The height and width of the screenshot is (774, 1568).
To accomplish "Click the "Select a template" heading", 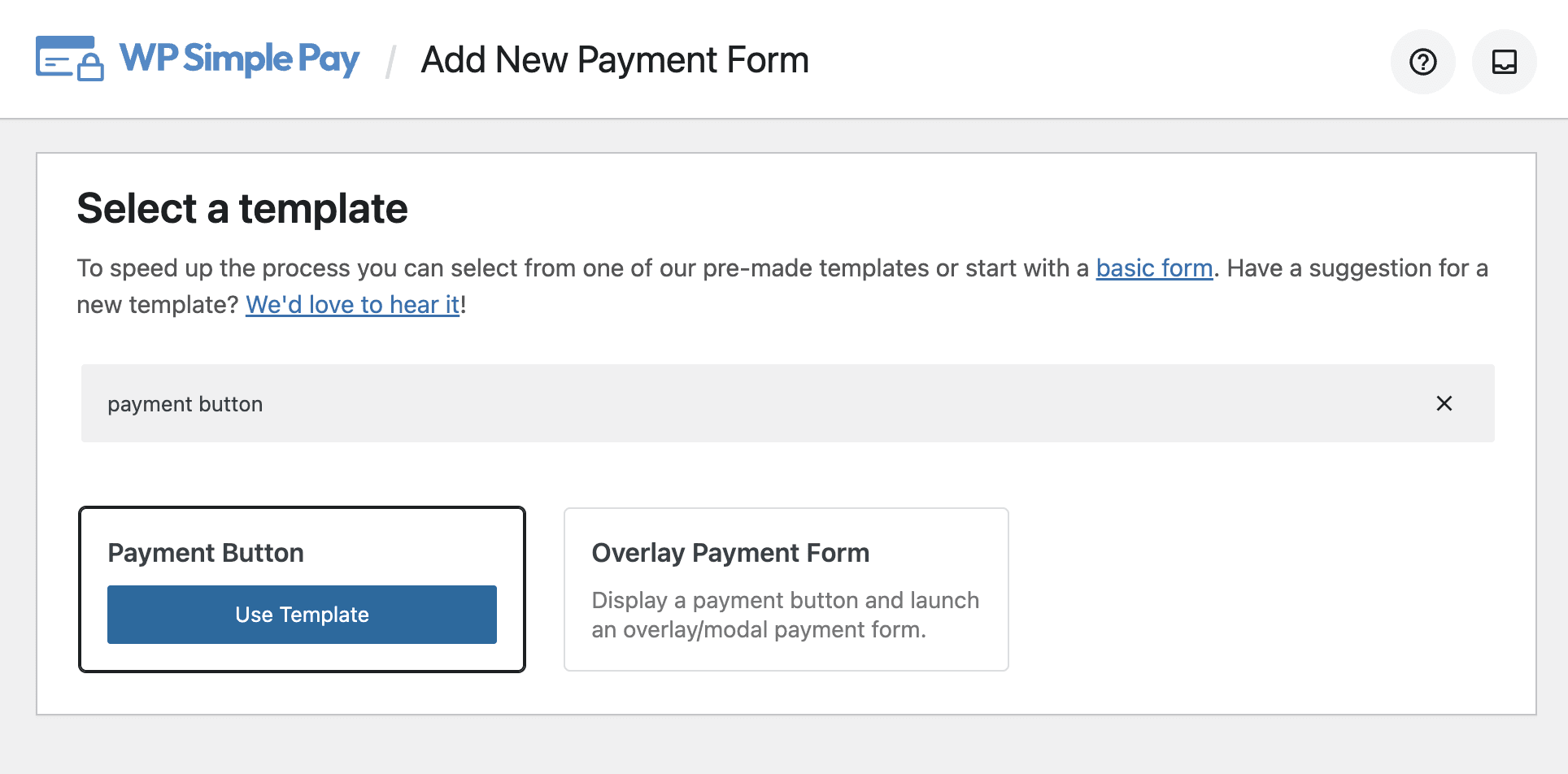I will [x=242, y=208].
